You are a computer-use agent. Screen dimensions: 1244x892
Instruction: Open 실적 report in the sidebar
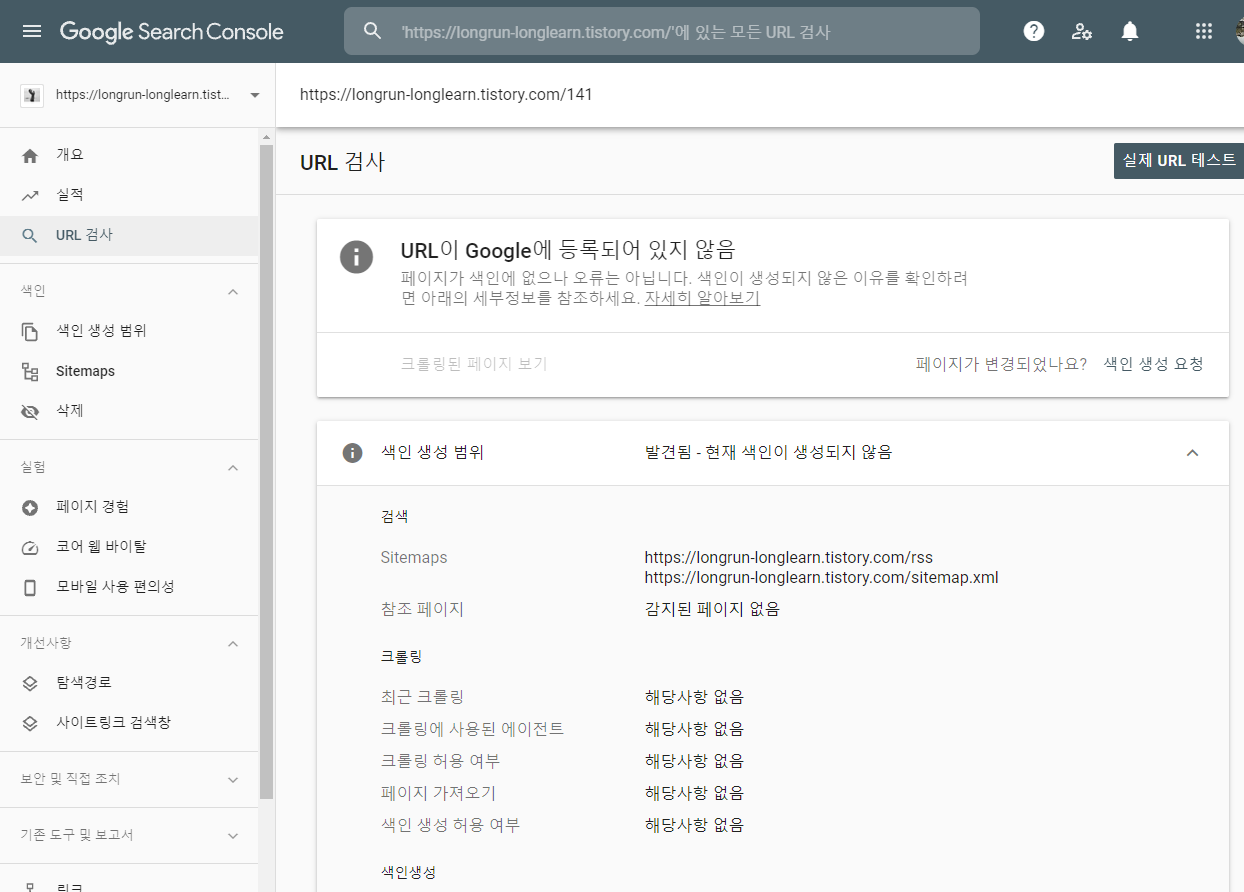[x=129, y=195]
